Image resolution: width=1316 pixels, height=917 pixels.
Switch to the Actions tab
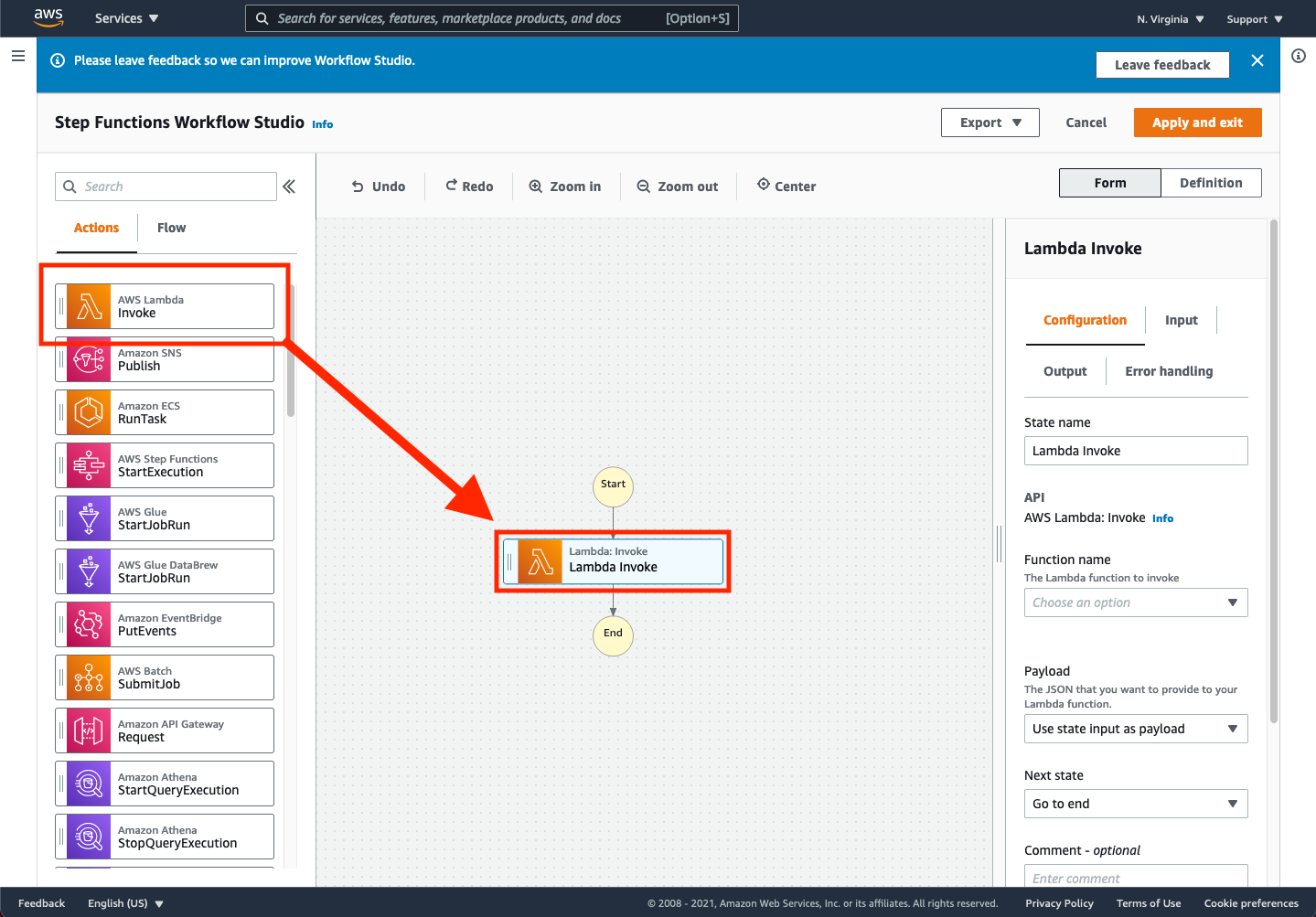coord(96,228)
